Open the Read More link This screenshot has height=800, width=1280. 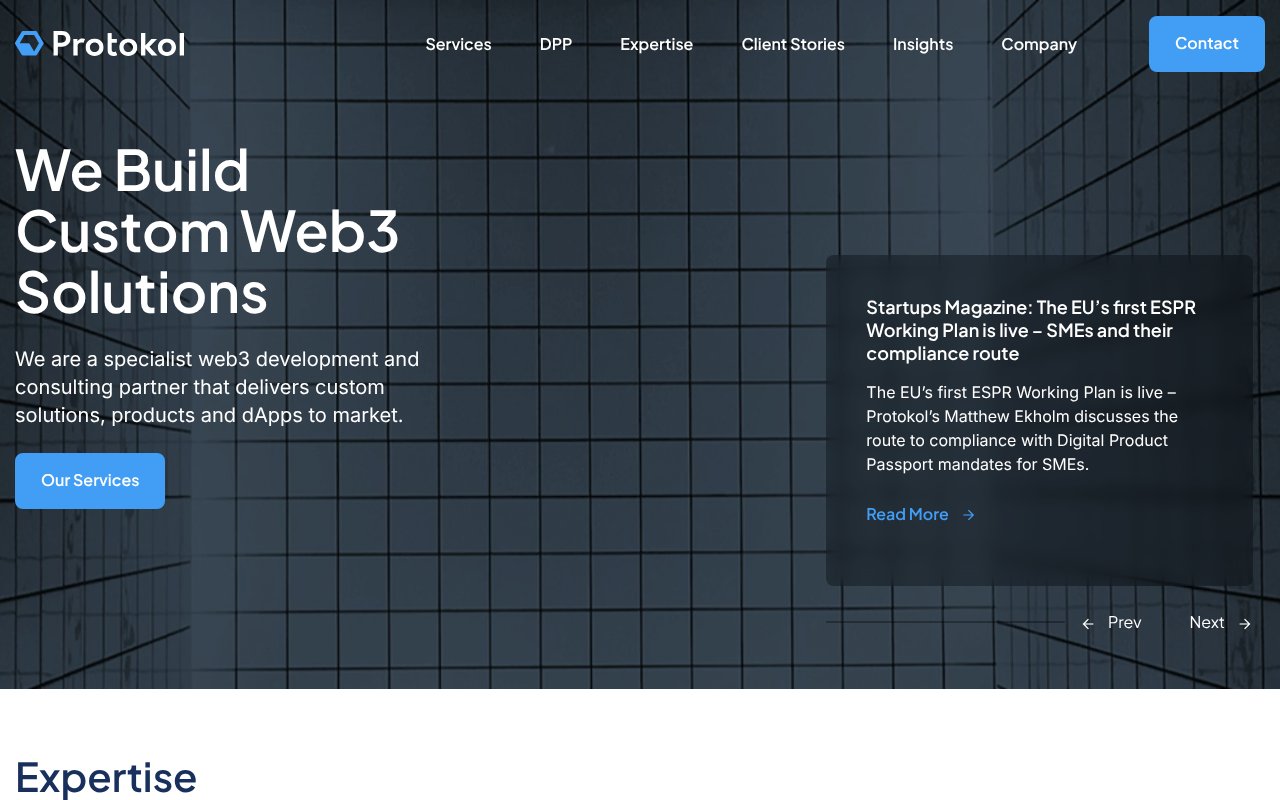click(x=907, y=514)
